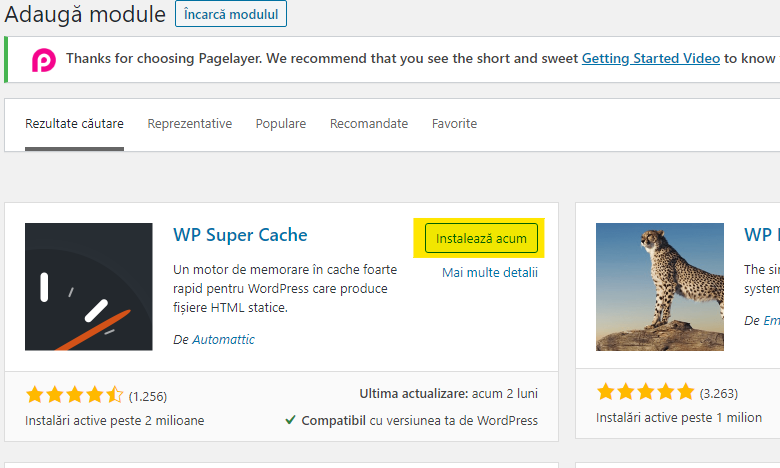This screenshot has height=468, width=780.
Task: Click the WP Super Cache star rating
Action: coord(75,395)
